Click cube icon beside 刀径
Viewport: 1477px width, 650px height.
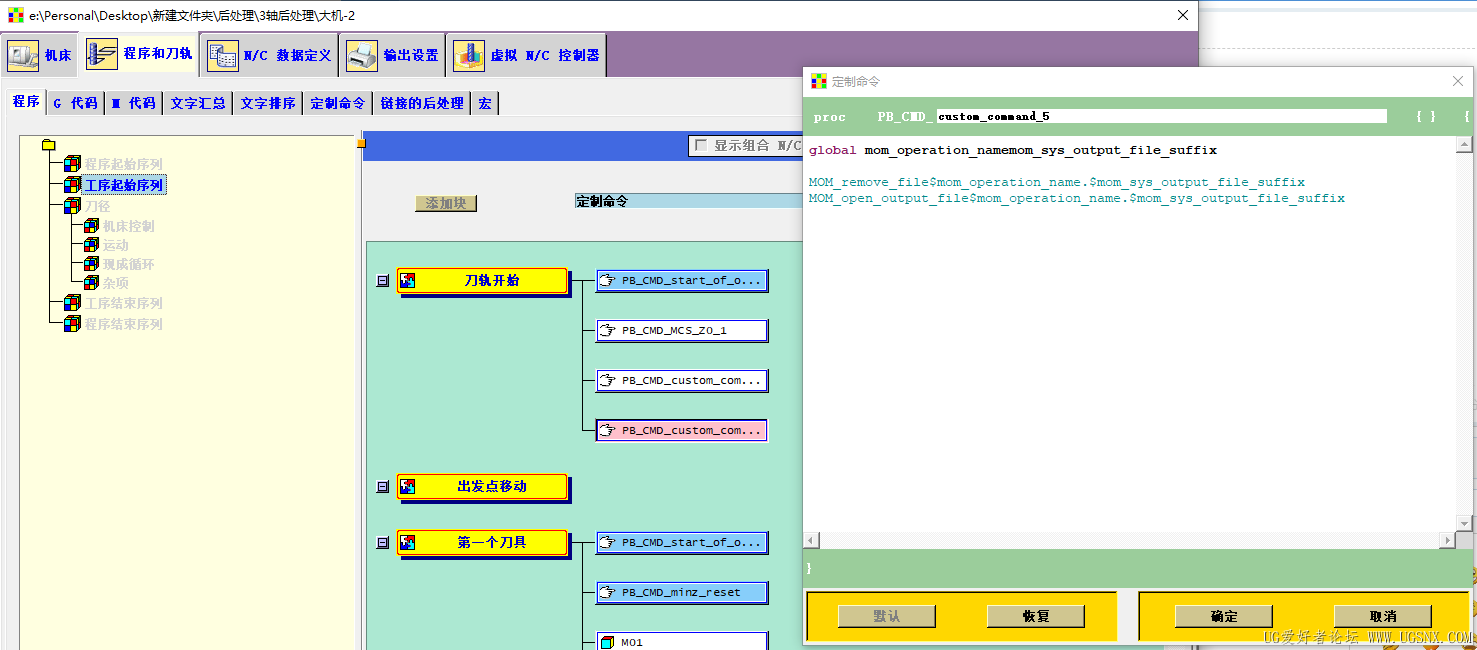[72, 205]
